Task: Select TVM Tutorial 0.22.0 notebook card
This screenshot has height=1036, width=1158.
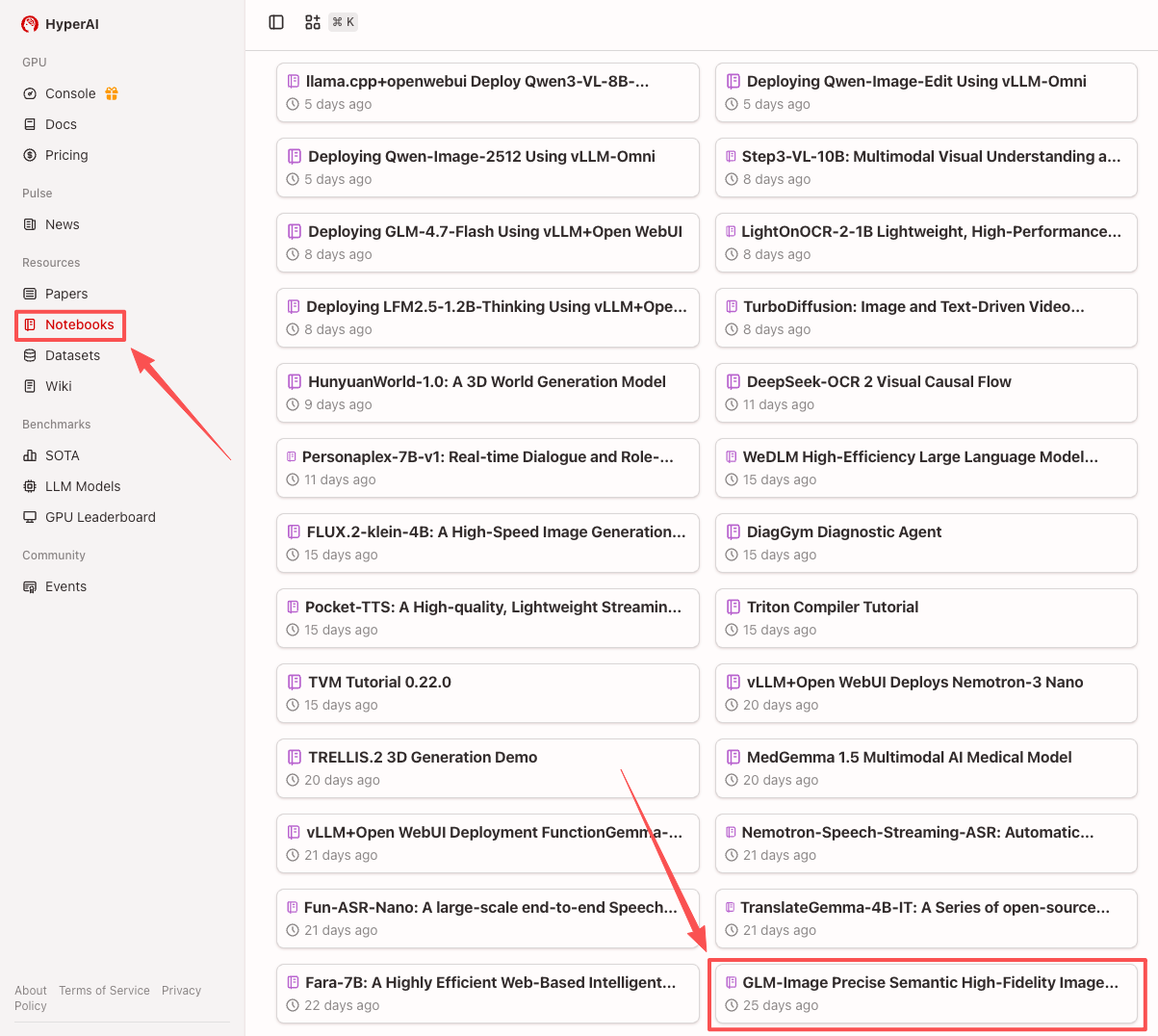Action: click(x=487, y=692)
